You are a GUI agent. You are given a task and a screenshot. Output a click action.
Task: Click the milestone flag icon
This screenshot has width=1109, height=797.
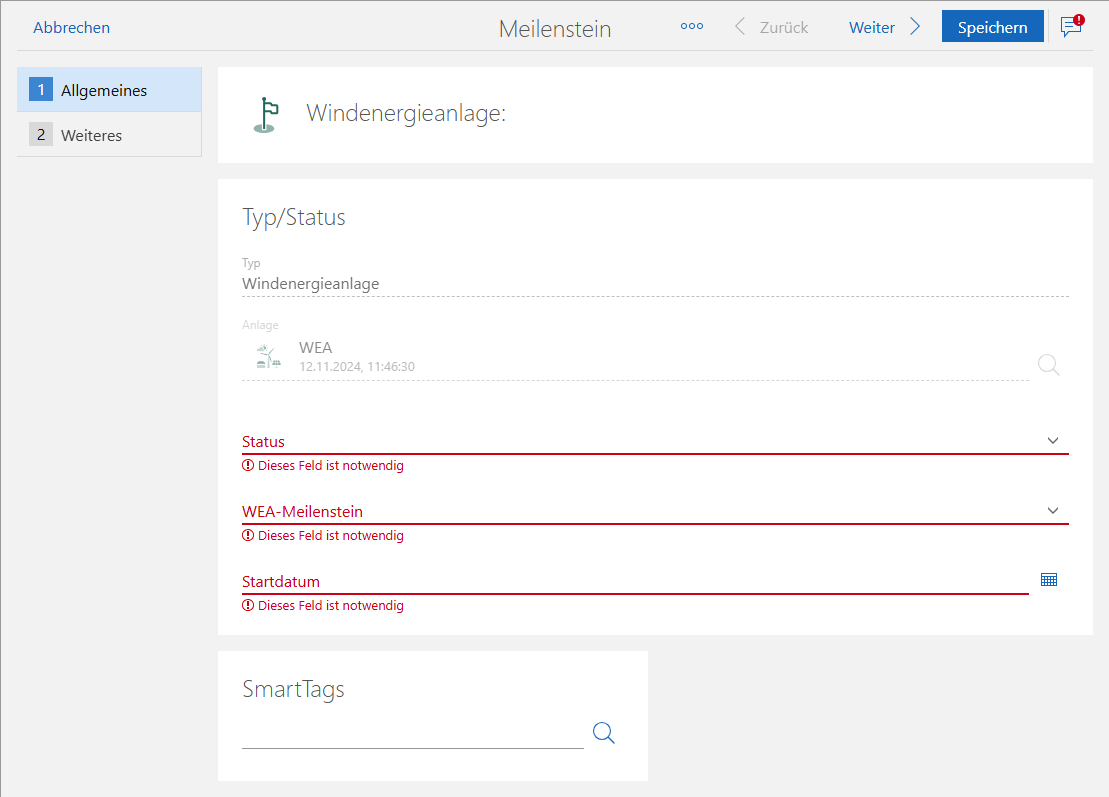[x=265, y=115]
